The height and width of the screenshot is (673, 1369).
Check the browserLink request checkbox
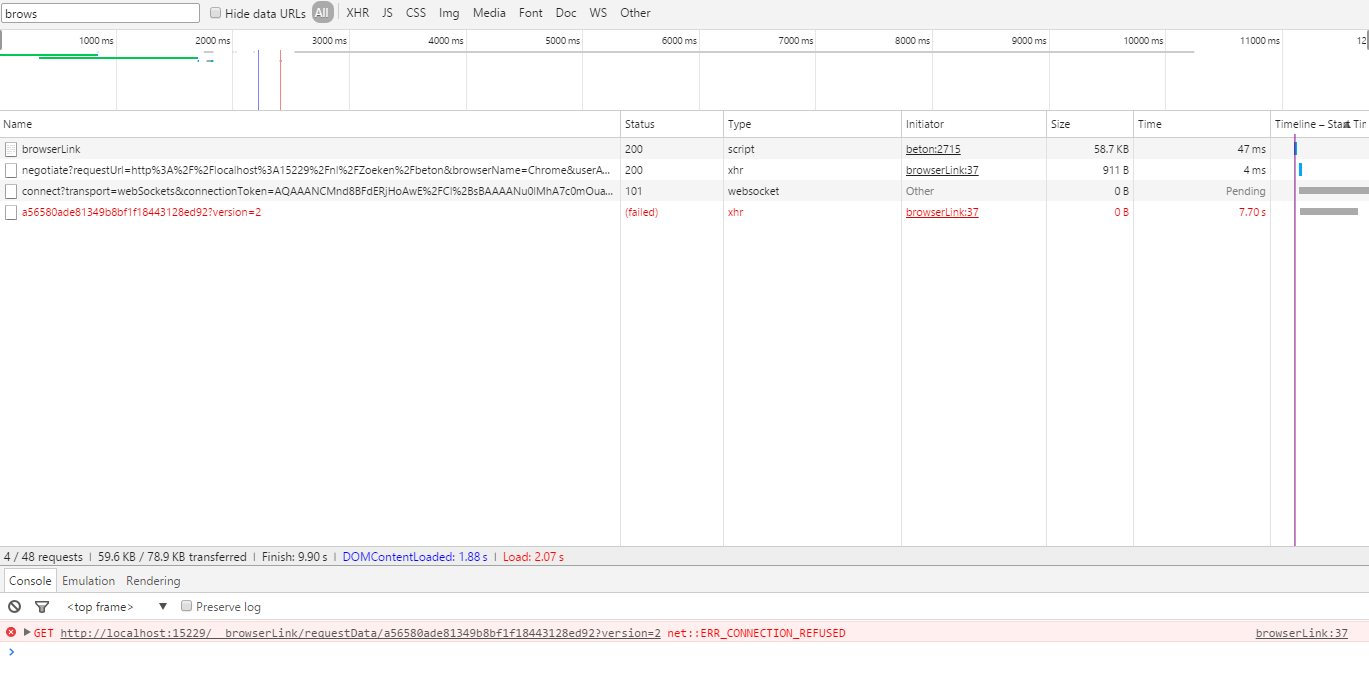(x=10, y=148)
